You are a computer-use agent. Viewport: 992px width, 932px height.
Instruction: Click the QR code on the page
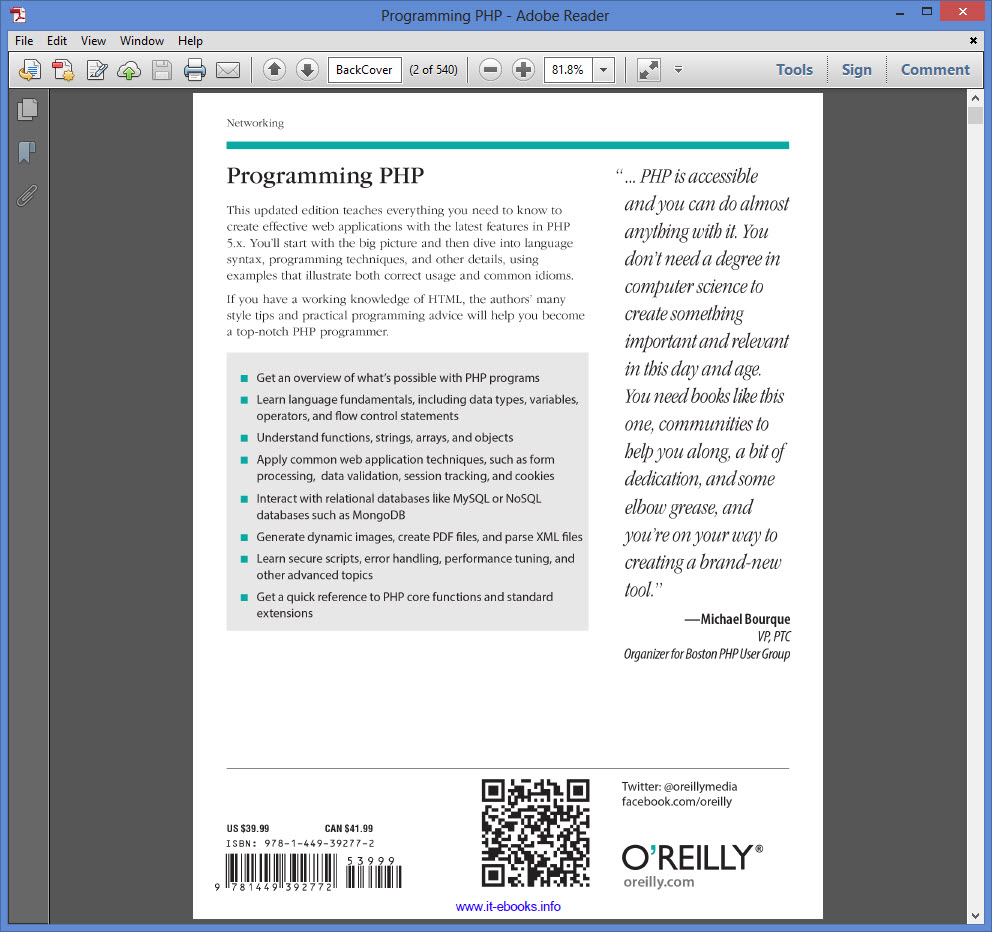pyautogui.click(x=535, y=833)
